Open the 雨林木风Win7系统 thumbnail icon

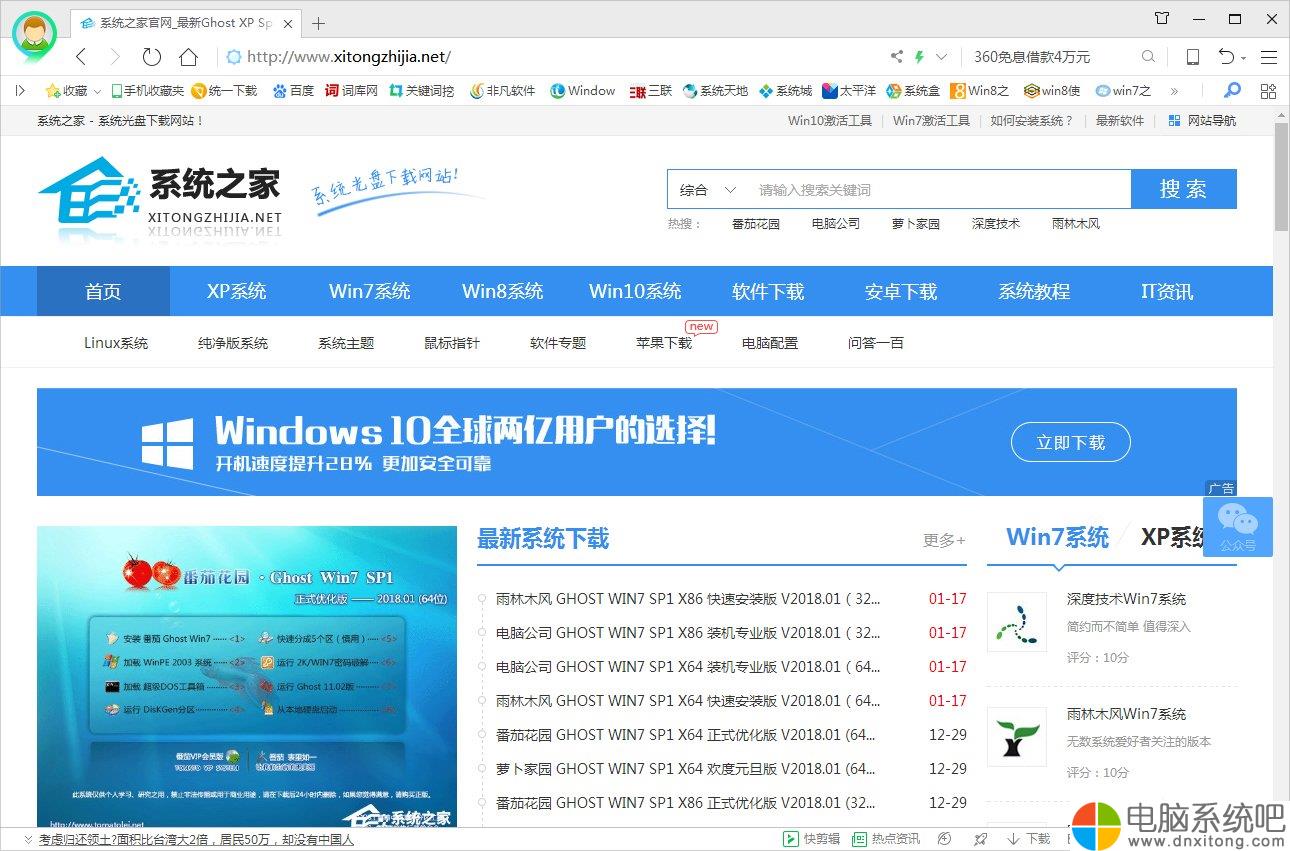click(1017, 737)
